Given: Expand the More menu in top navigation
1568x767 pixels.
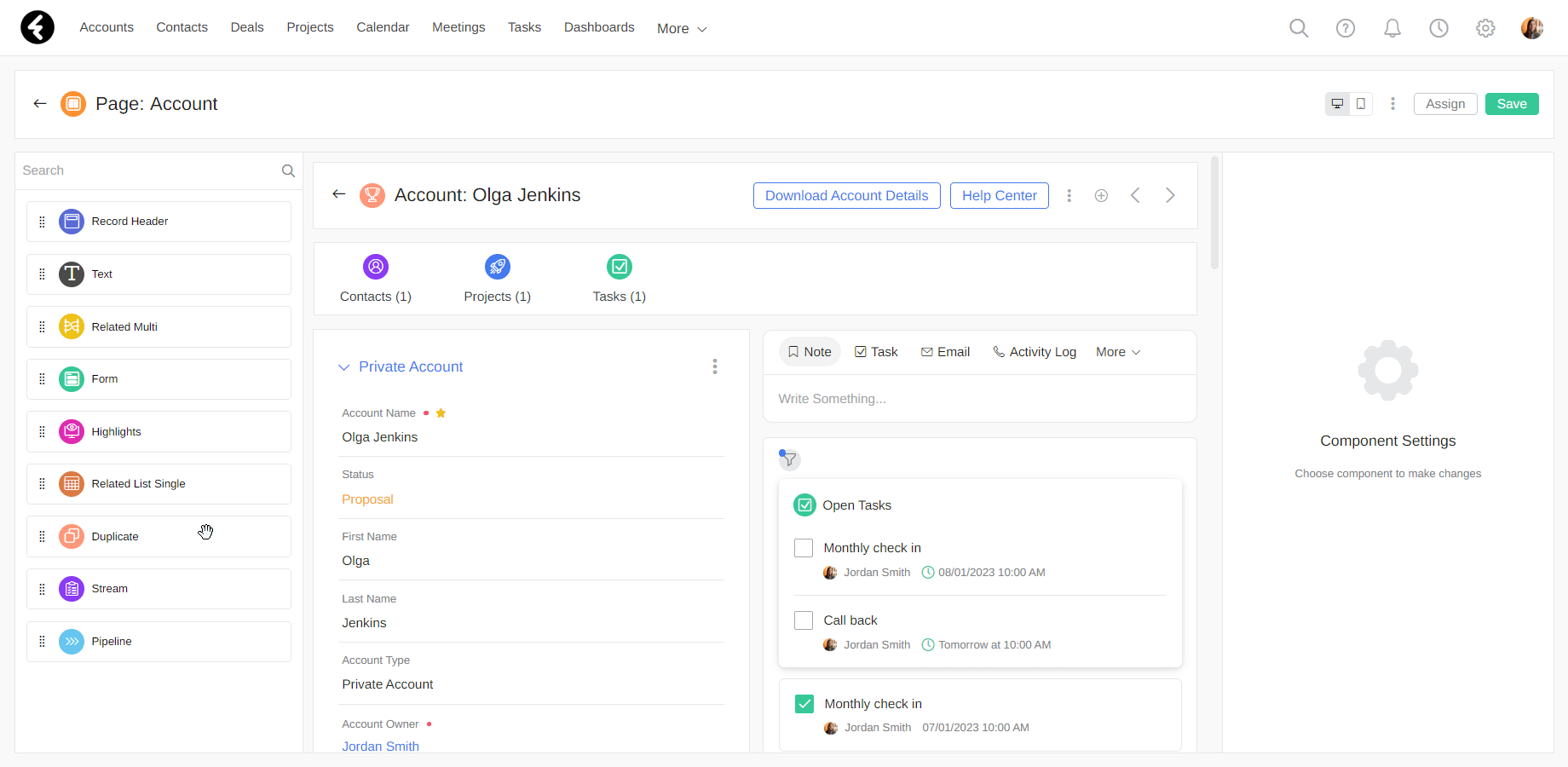Looking at the screenshot, I should [682, 29].
